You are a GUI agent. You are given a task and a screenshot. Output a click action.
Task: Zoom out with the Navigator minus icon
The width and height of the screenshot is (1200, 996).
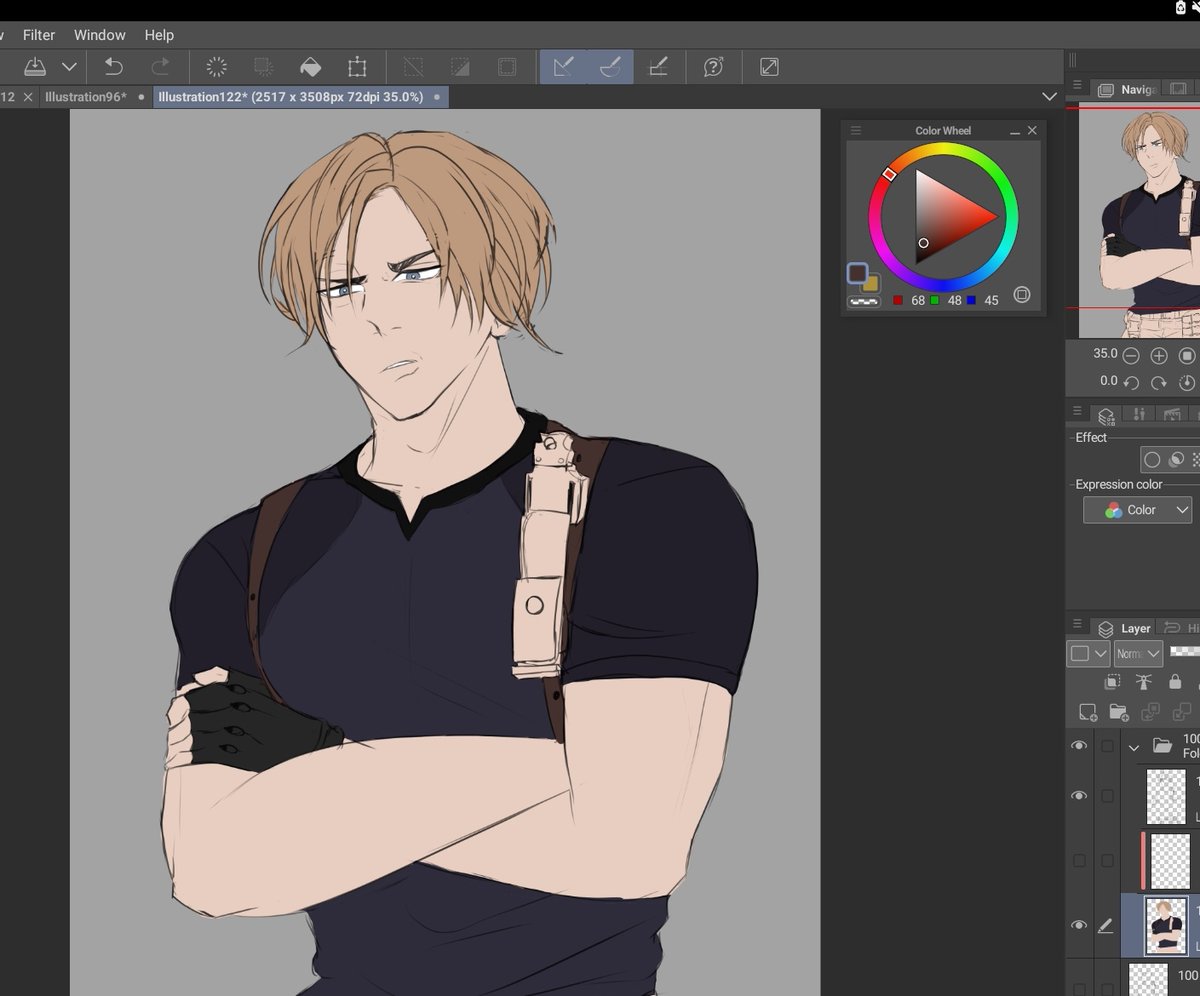(1131, 356)
